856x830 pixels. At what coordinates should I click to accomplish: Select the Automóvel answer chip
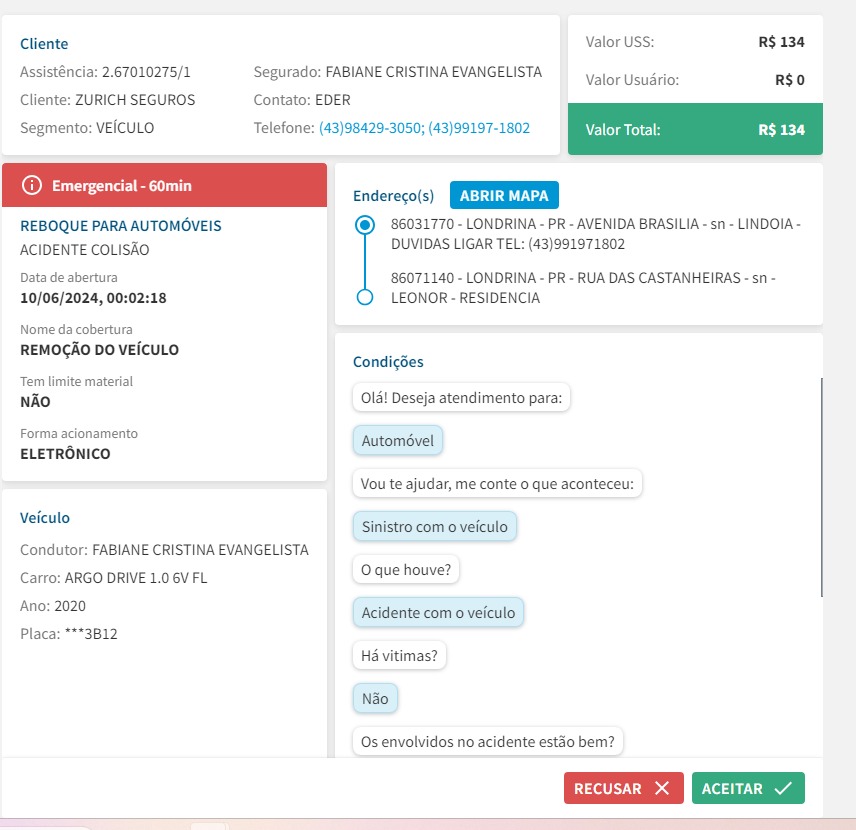click(397, 441)
